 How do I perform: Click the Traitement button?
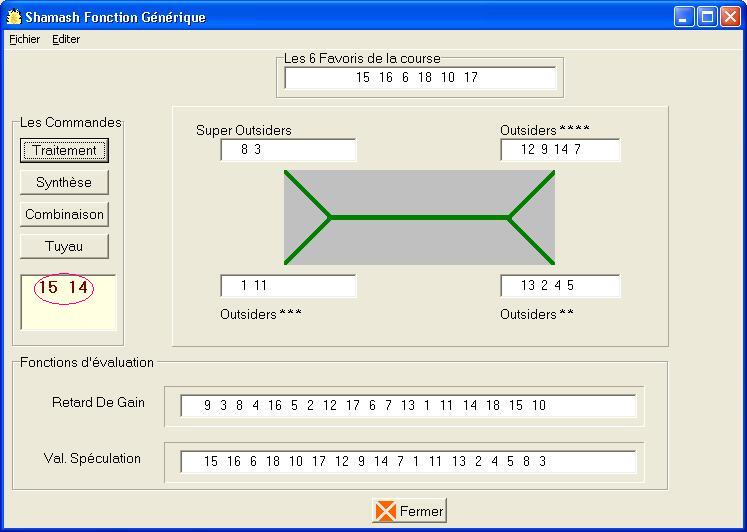(x=64, y=151)
